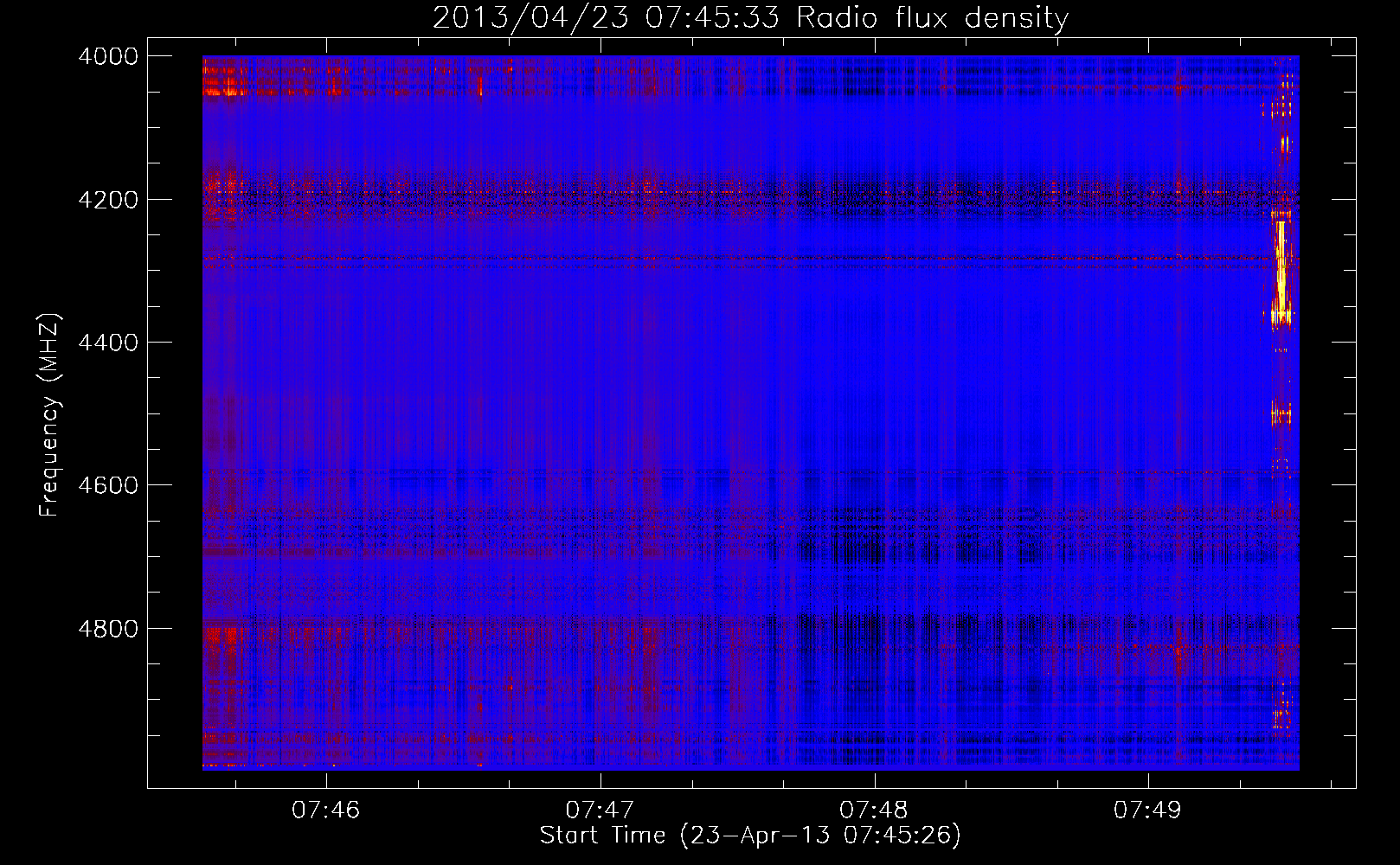Image resolution: width=1400 pixels, height=865 pixels.
Task: Click the plot title '2013/04/23 07:45:33 Radio flux density'
Action: coord(750,17)
